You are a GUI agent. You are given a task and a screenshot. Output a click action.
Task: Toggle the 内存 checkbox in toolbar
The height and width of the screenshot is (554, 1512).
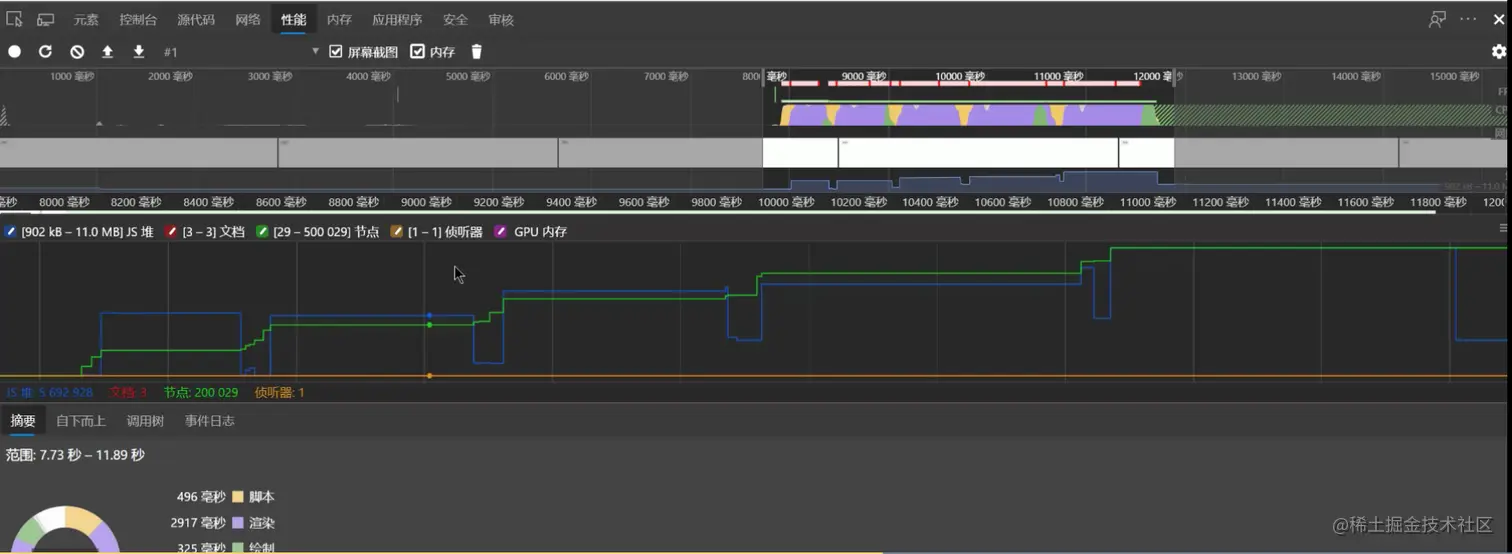click(x=418, y=51)
